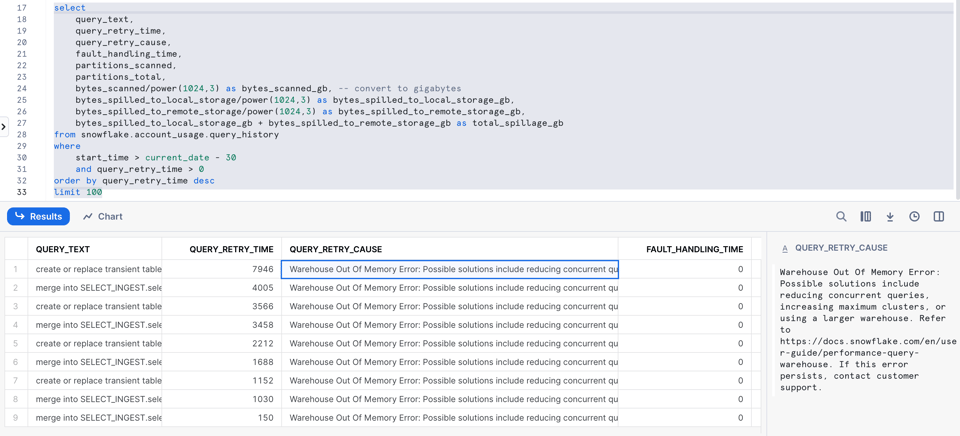This screenshot has height=436, width=960.
Task: Toggle the side details panel icon
Action: click(939, 217)
